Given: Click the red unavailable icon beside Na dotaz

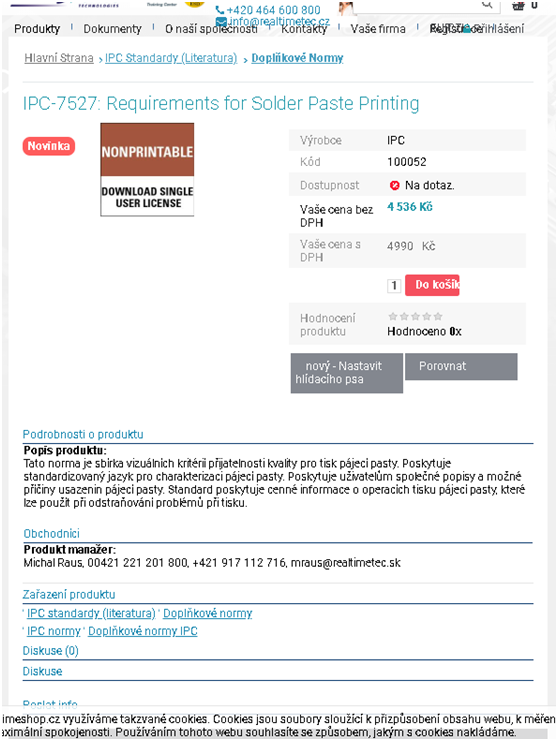Looking at the screenshot, I should point(395,185).
